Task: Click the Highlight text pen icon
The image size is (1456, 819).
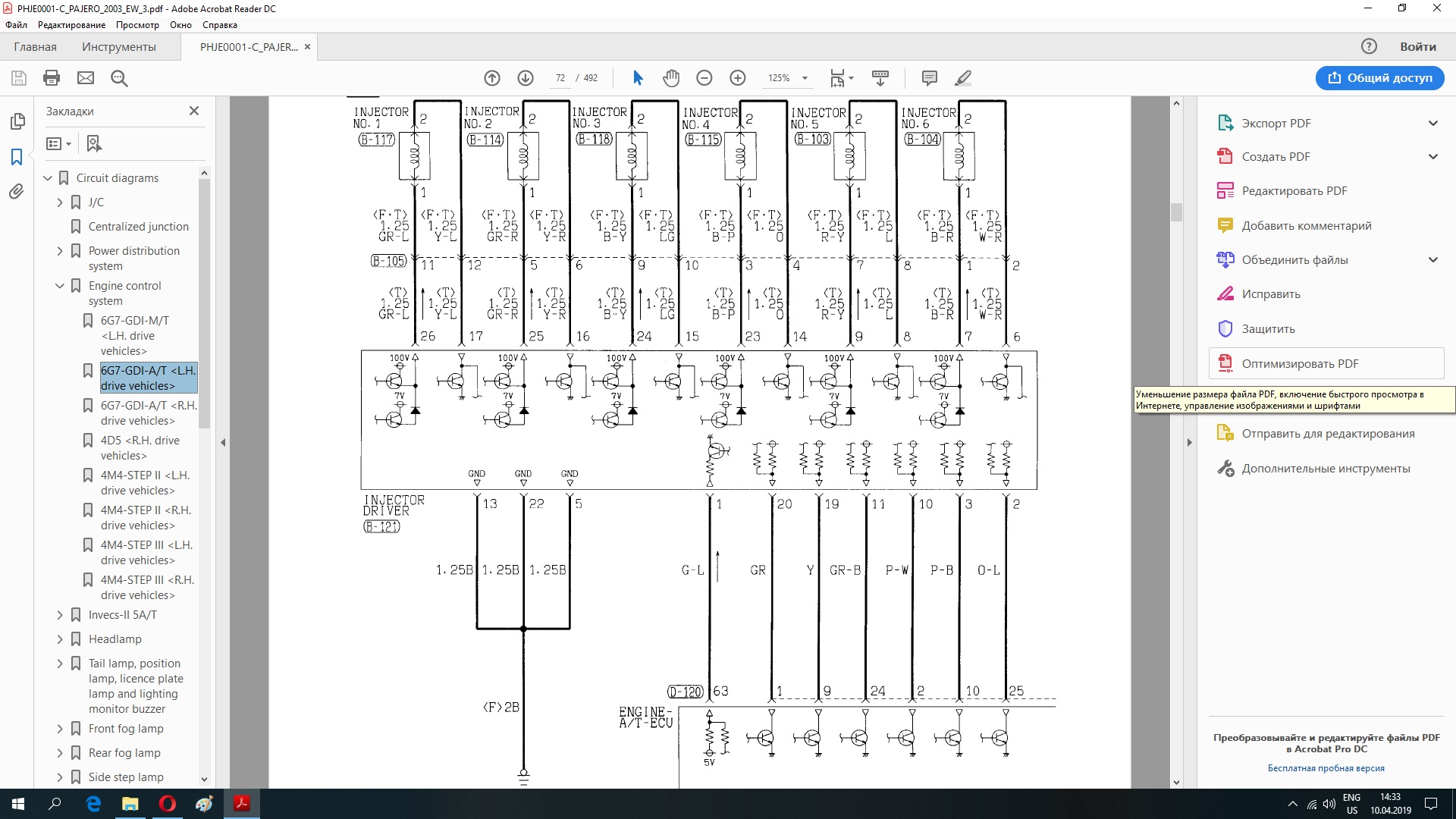Action: click(963, 78)
